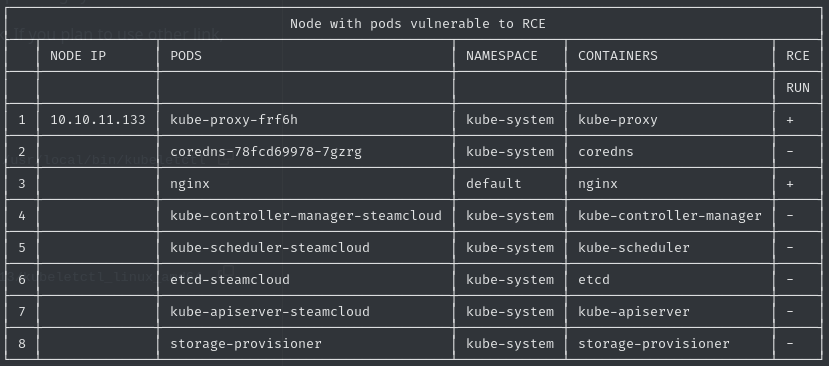Click the etcd-steamcloud pod entry

230,279
